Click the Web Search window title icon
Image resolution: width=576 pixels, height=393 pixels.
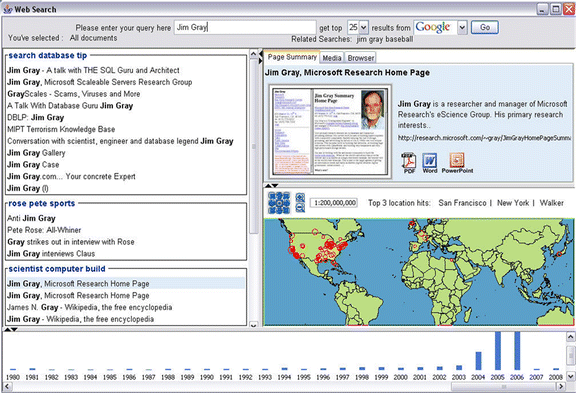point(8,9)
